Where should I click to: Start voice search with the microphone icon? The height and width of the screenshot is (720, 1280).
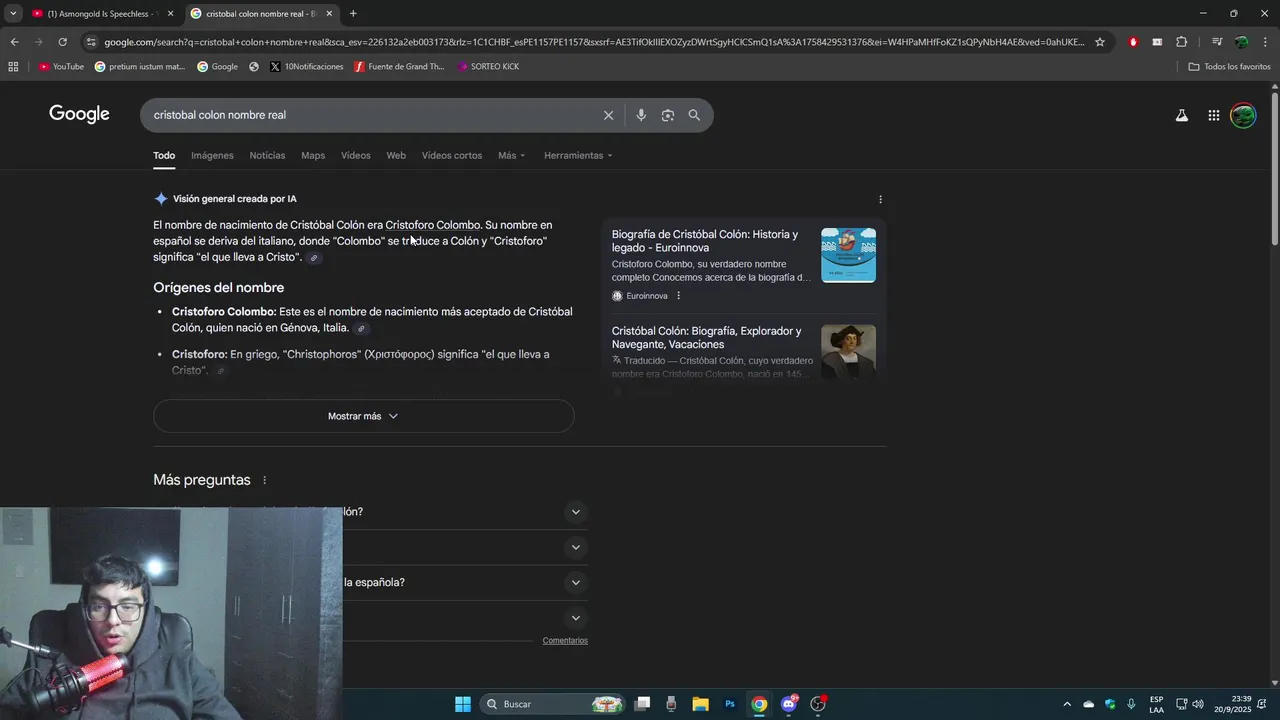click(641, 115)
